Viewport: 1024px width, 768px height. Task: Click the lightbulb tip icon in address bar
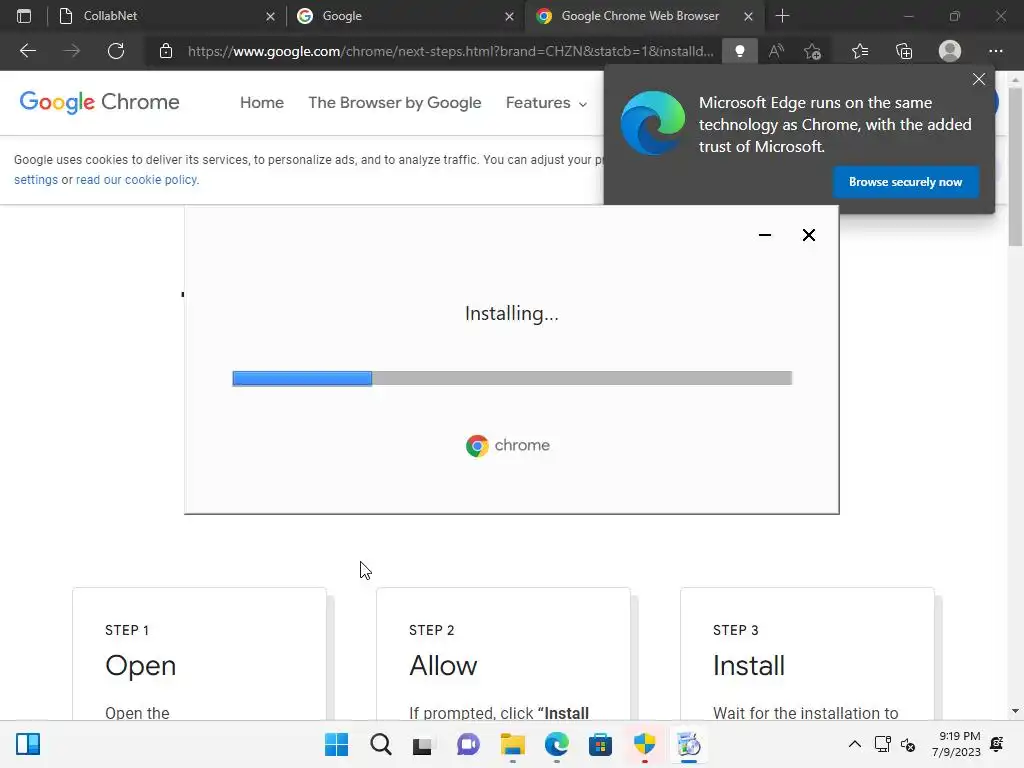click(739, 51)
